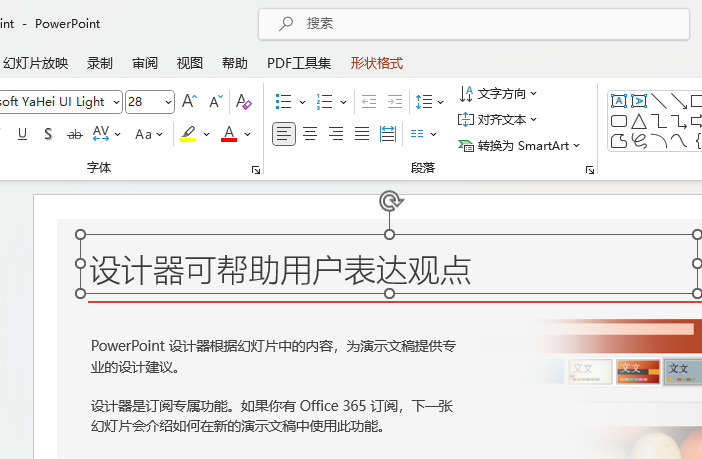Image resolution: width=702 pixels, height=459 pixels.
Task: Apply the yellow text highlight color
Action: (x=188, y=133)
